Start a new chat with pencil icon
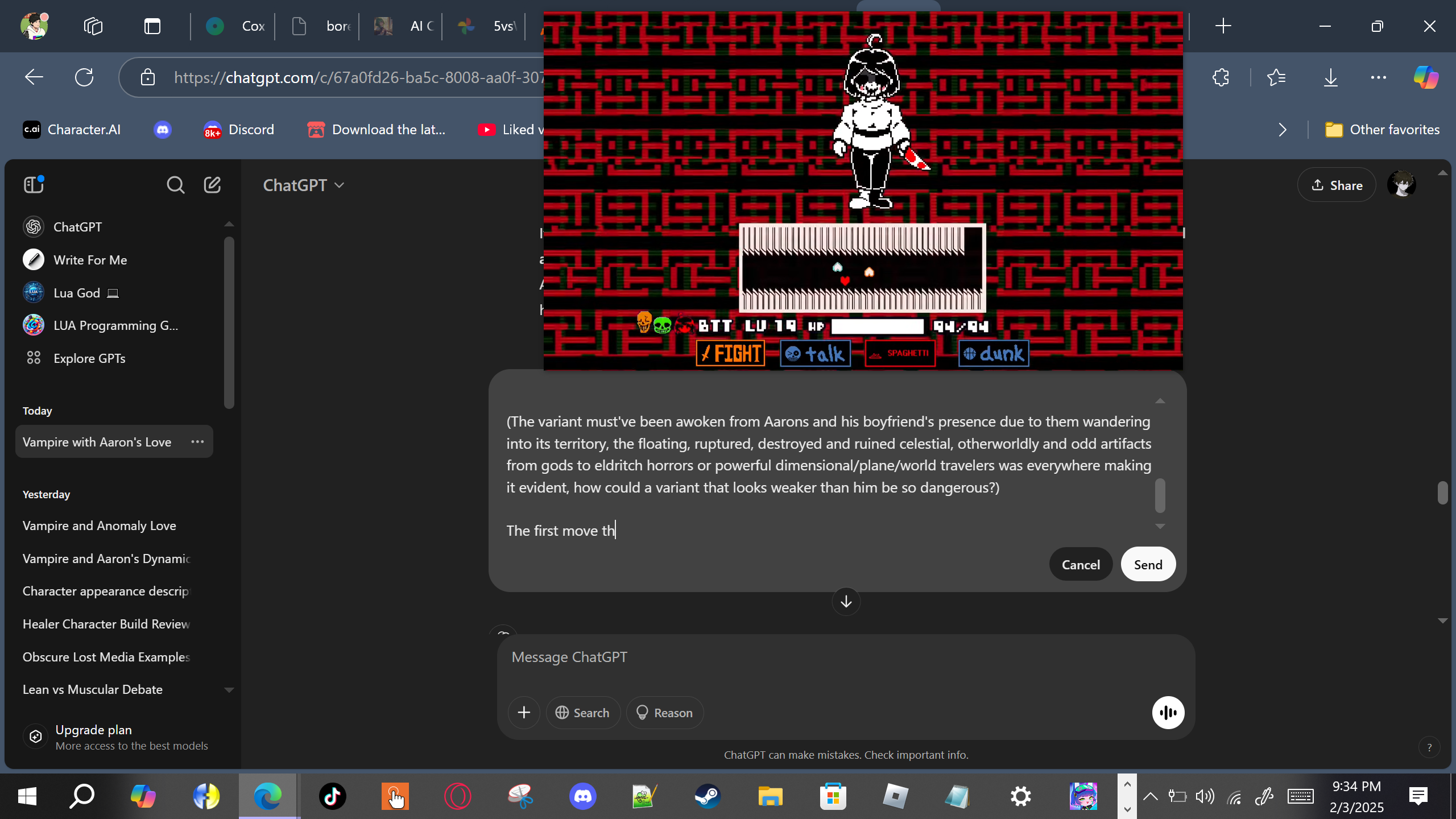Image resolution: width=1456 pixels, height=819 pixels. [x=212, y=185]
